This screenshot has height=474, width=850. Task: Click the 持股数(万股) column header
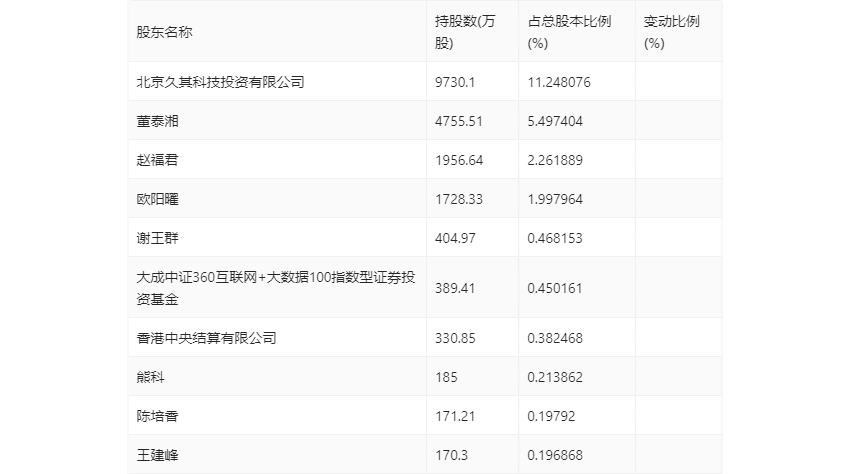pos(465,32)
